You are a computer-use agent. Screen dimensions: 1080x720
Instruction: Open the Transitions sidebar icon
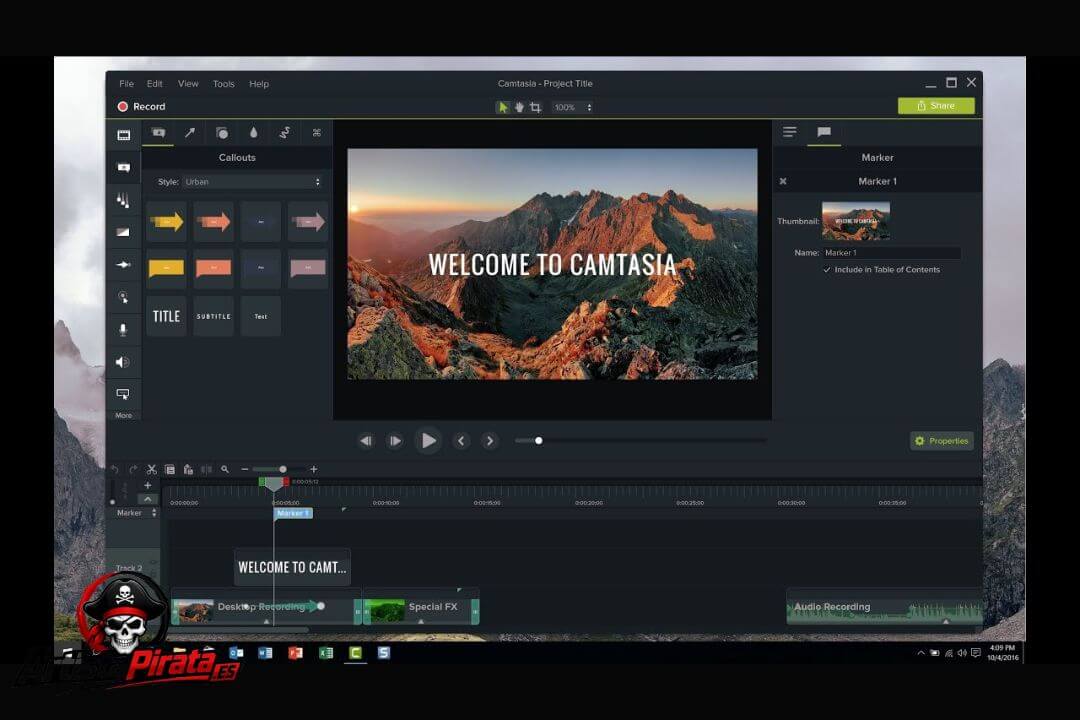point(123,200)
